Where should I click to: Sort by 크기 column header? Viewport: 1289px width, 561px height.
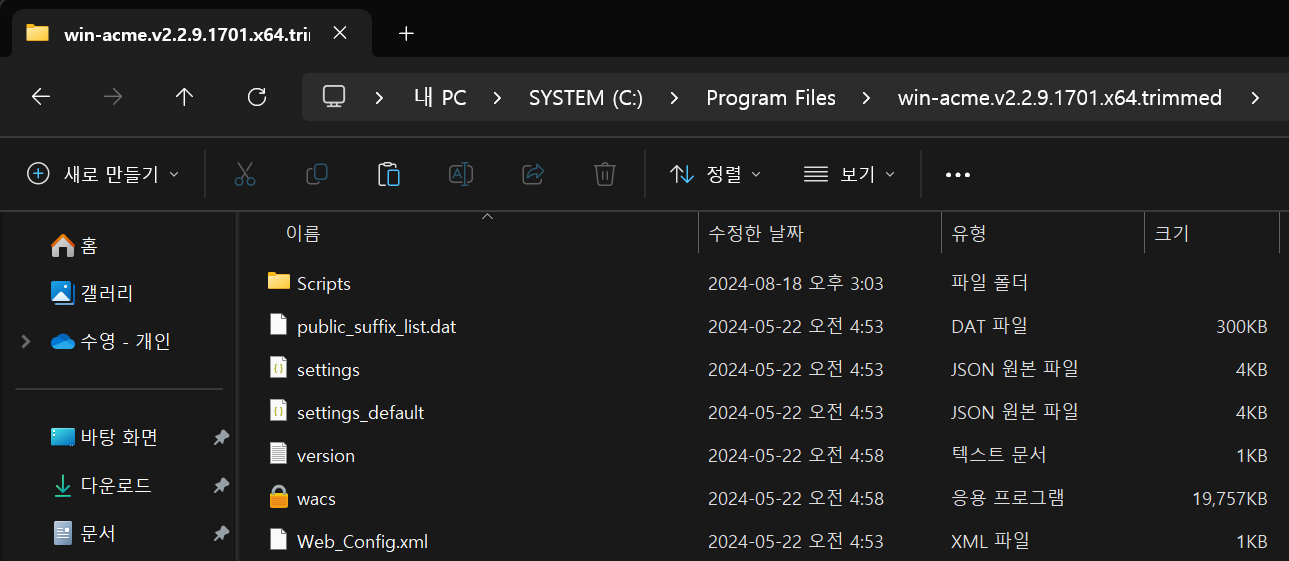pyautogui.click(x=1171, y=234)
